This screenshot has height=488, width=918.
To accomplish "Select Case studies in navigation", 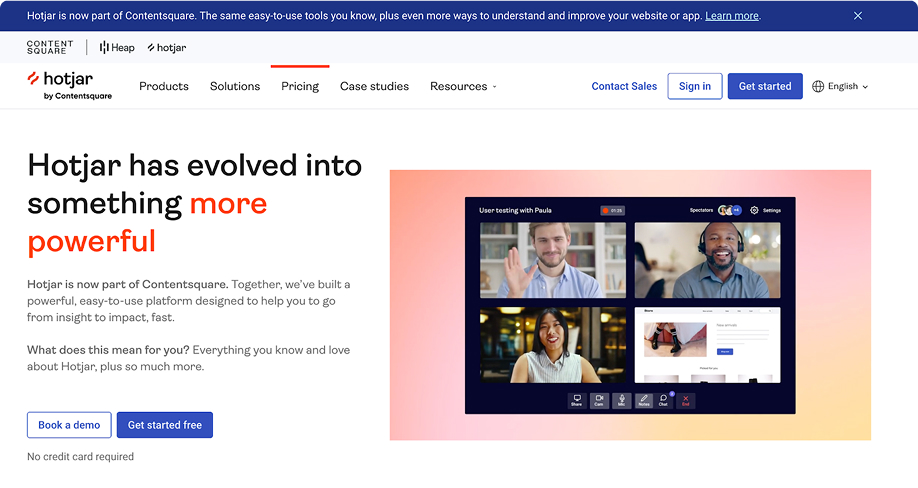I will point(374,87).
